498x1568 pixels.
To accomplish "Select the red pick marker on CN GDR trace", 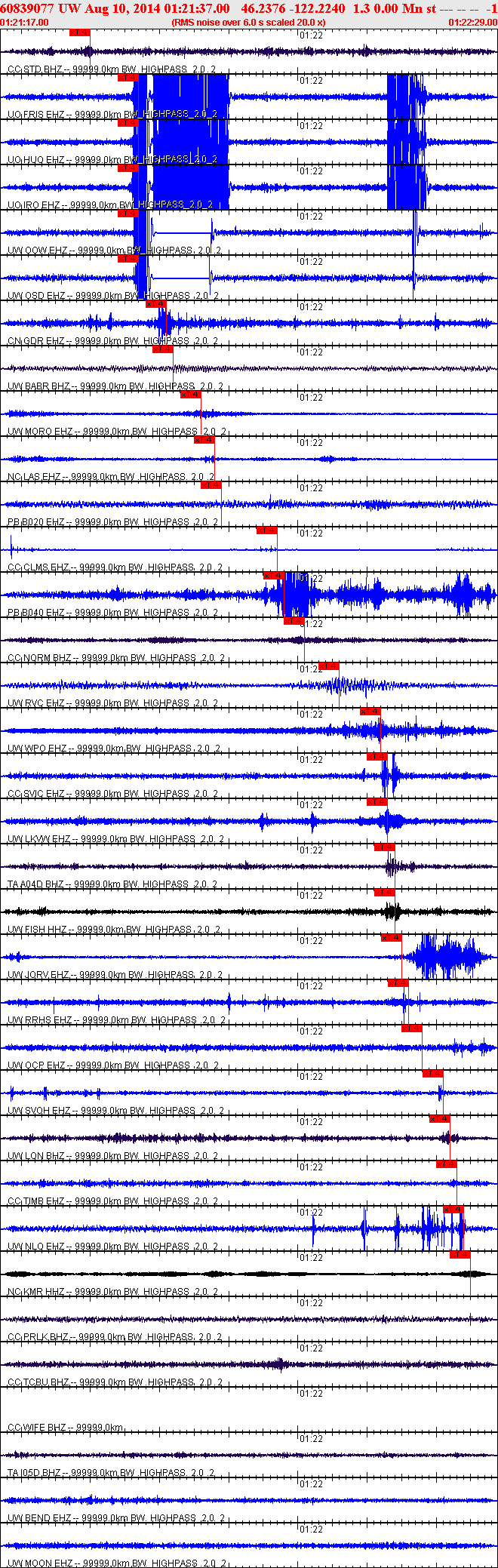I will point(155,304).
